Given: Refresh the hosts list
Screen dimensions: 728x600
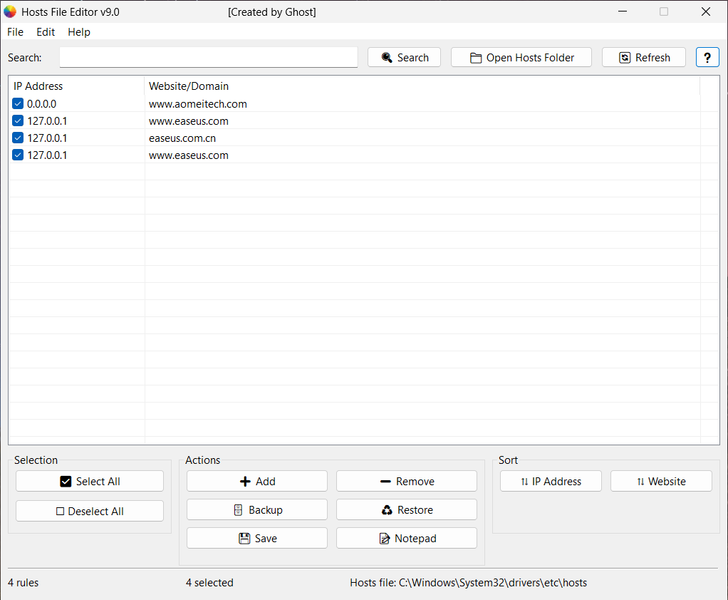Looking at the screenshot, I should click(x=644, y=58).
